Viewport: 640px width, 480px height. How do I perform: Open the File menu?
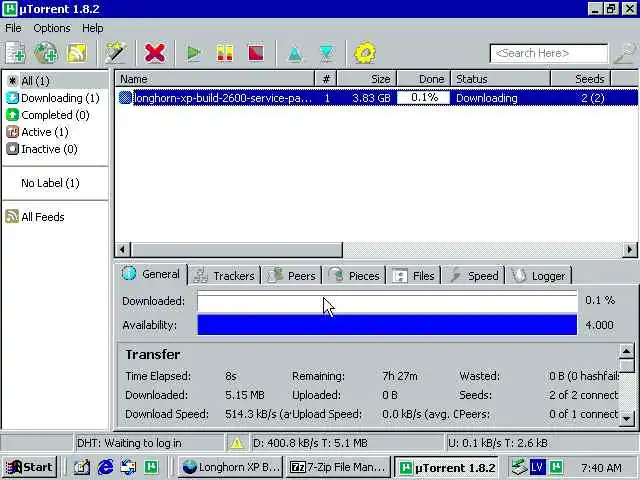pos(13,28)
